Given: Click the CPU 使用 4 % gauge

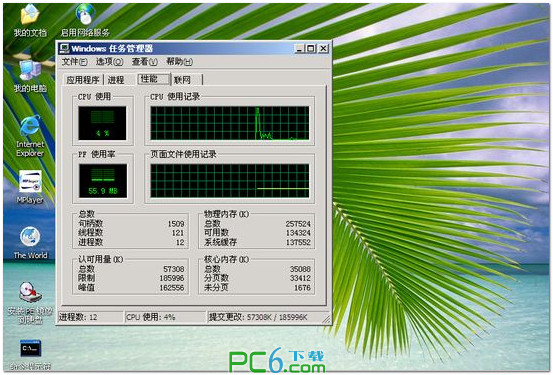Looking at the screenshot, I should (102, 123).
